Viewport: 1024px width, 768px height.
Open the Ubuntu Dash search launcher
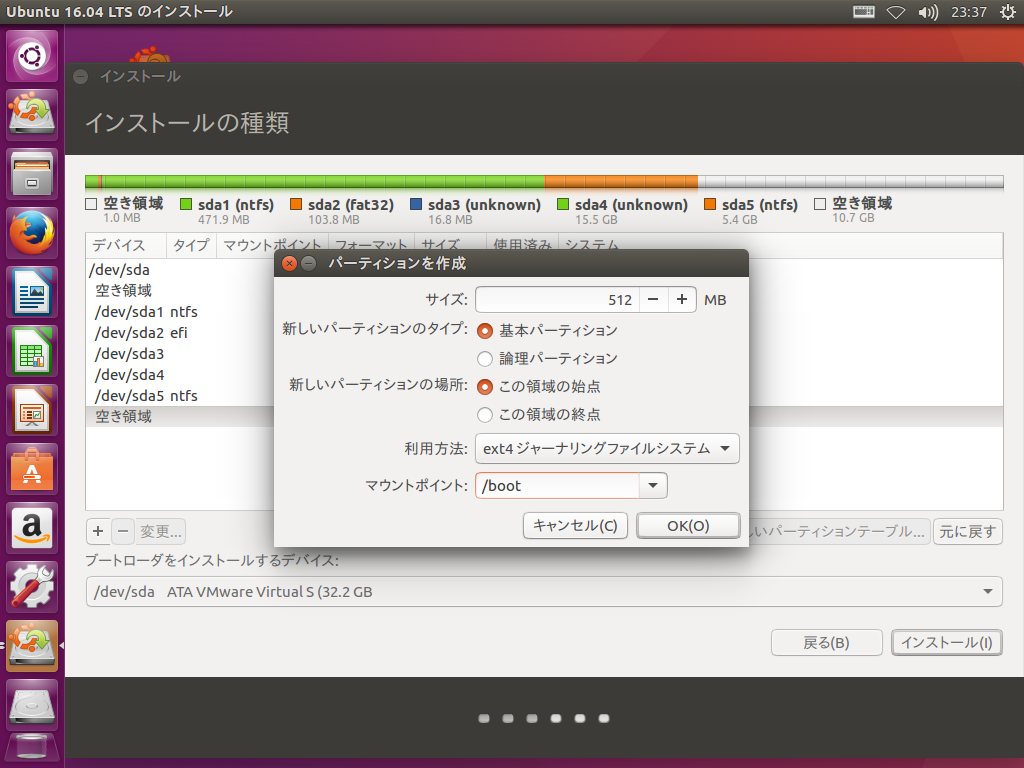31,56
